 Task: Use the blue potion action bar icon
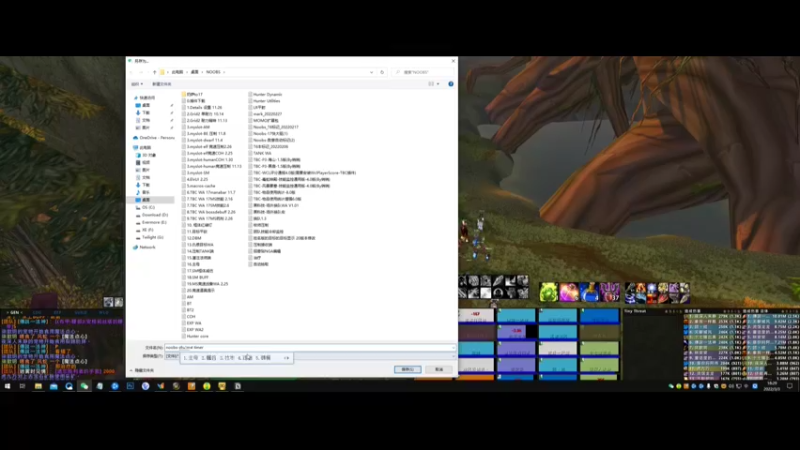589,292
